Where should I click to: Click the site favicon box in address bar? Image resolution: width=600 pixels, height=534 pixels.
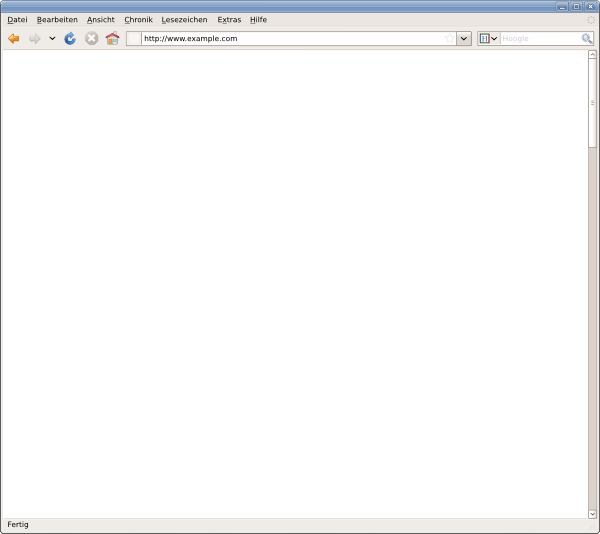[x=134, y=39]
